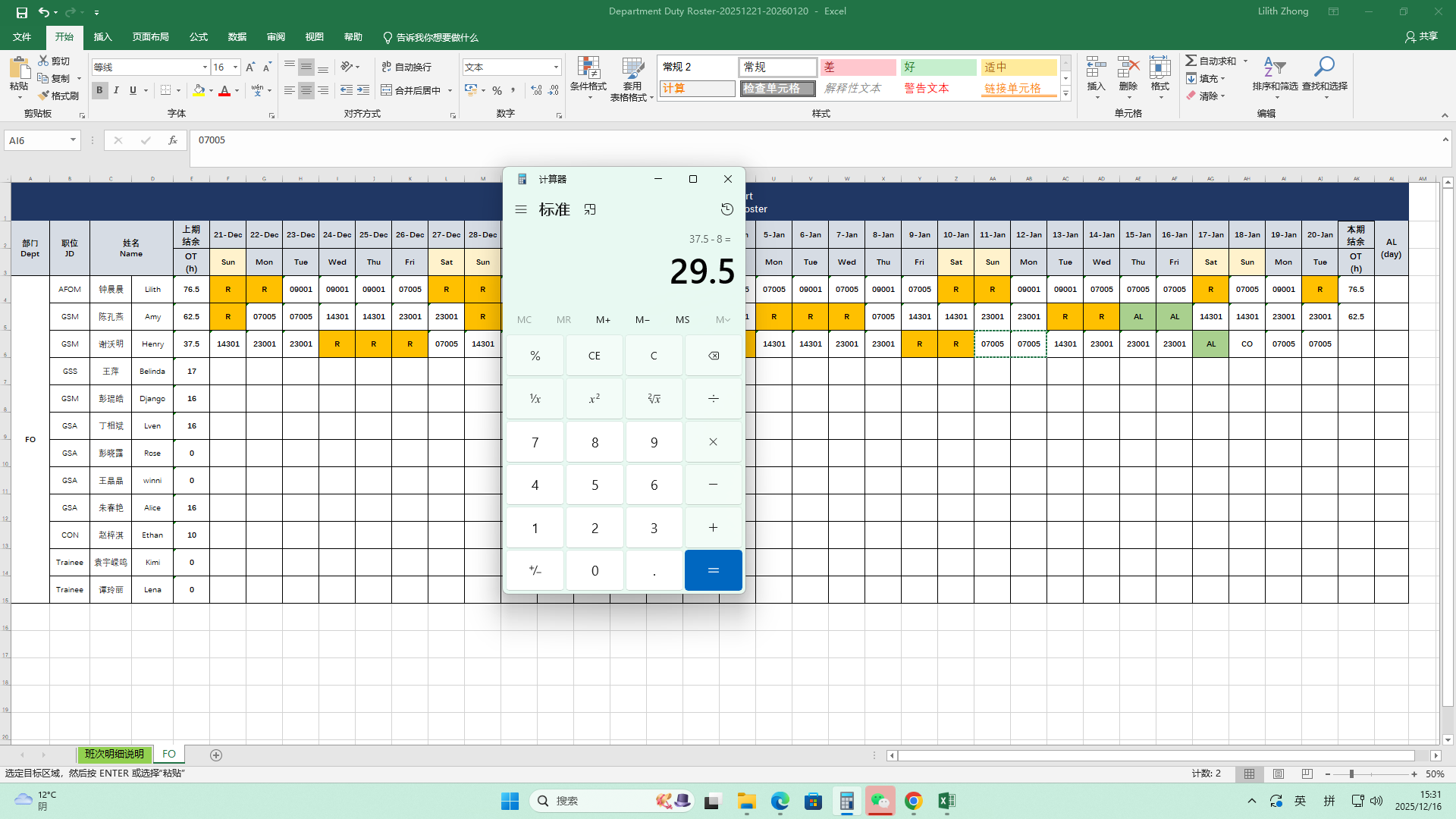Switch to the FO sheet tab
Image resolution: width=1456 pixels, height=819 pixels.
point(169,755)
